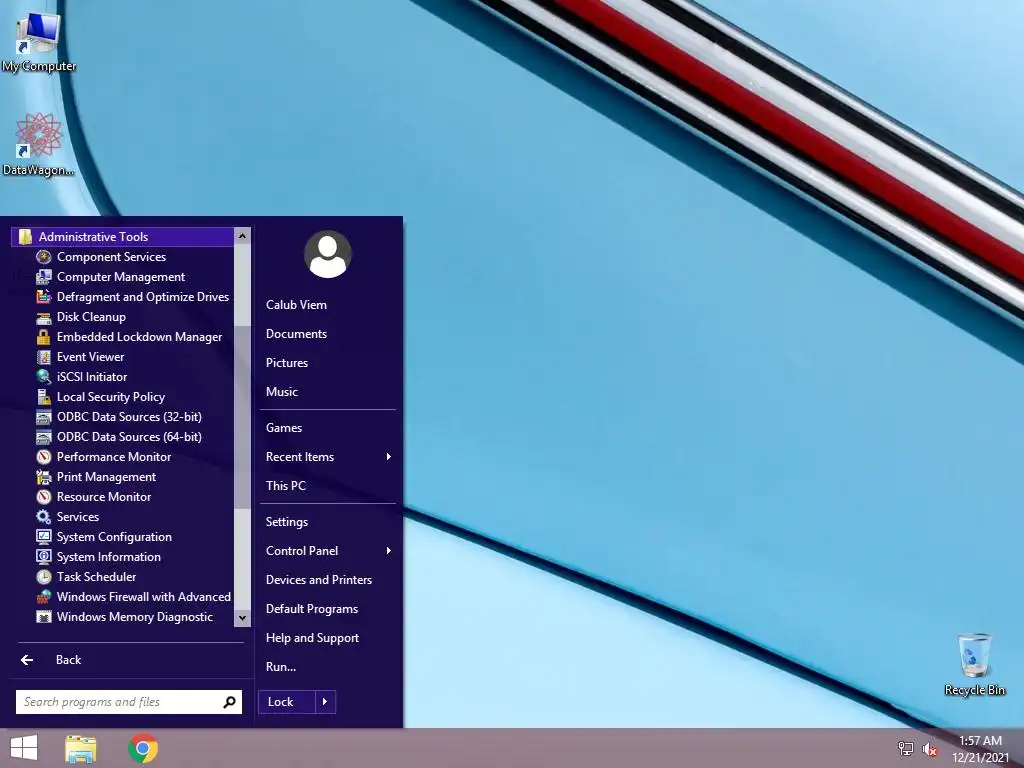
Task: Open the Run... dialog
Action: pos(281,667)
